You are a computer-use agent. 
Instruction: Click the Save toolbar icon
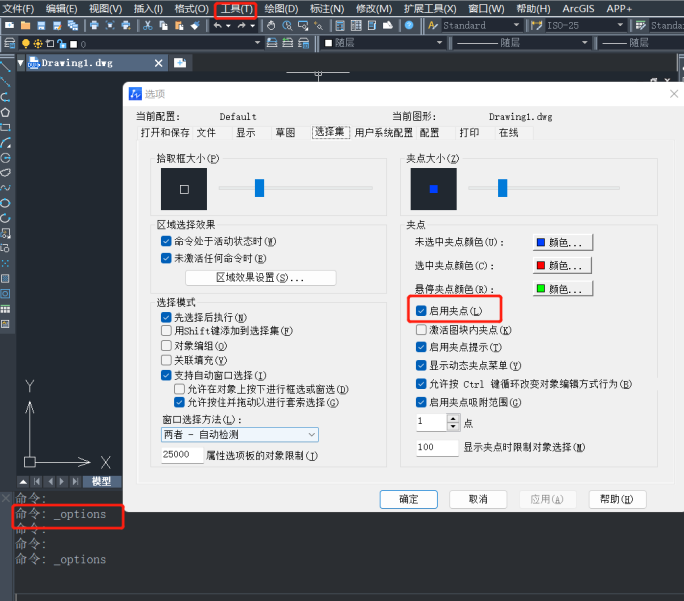pyautogui.click(x=41, y=25)
